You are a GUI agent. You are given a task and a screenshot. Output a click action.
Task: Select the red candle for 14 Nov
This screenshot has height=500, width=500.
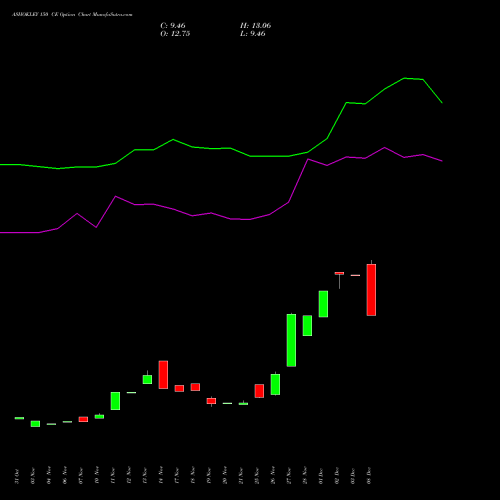163,375
